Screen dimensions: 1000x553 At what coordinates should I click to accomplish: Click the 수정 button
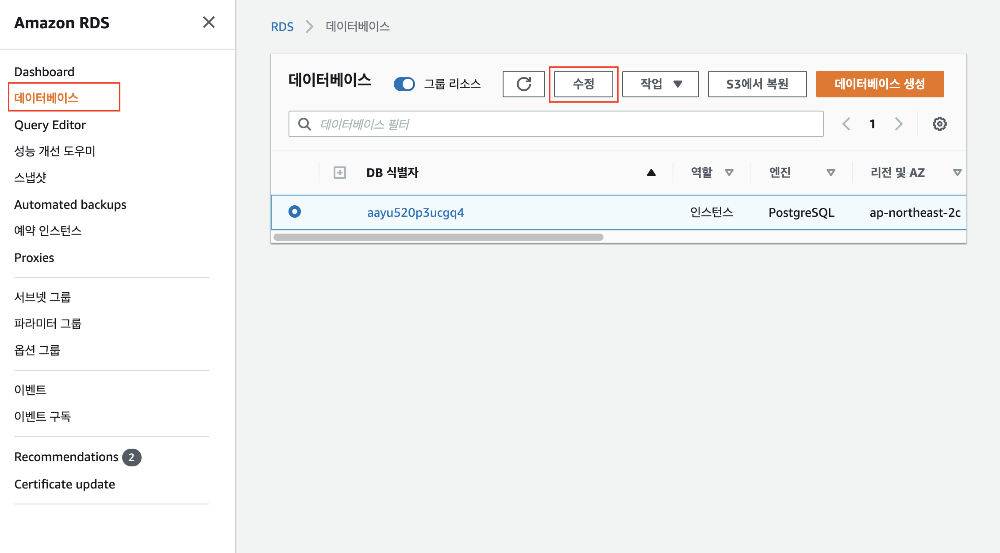[584, 84]
